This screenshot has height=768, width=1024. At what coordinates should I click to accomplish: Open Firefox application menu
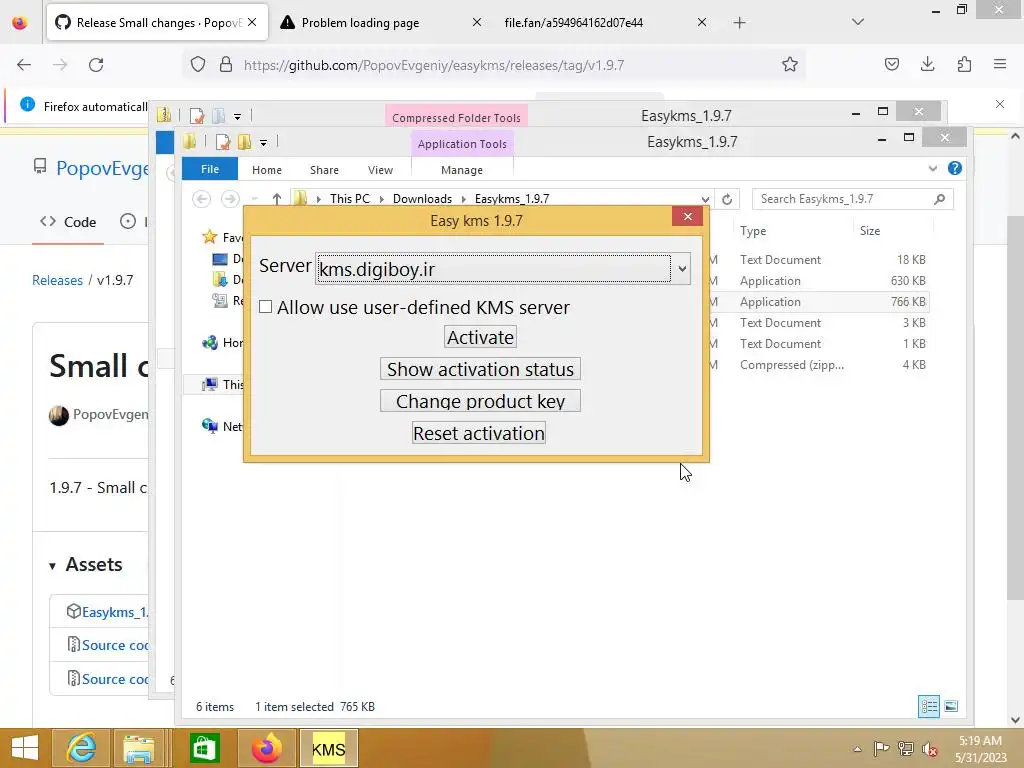[x=1000, y=64]
